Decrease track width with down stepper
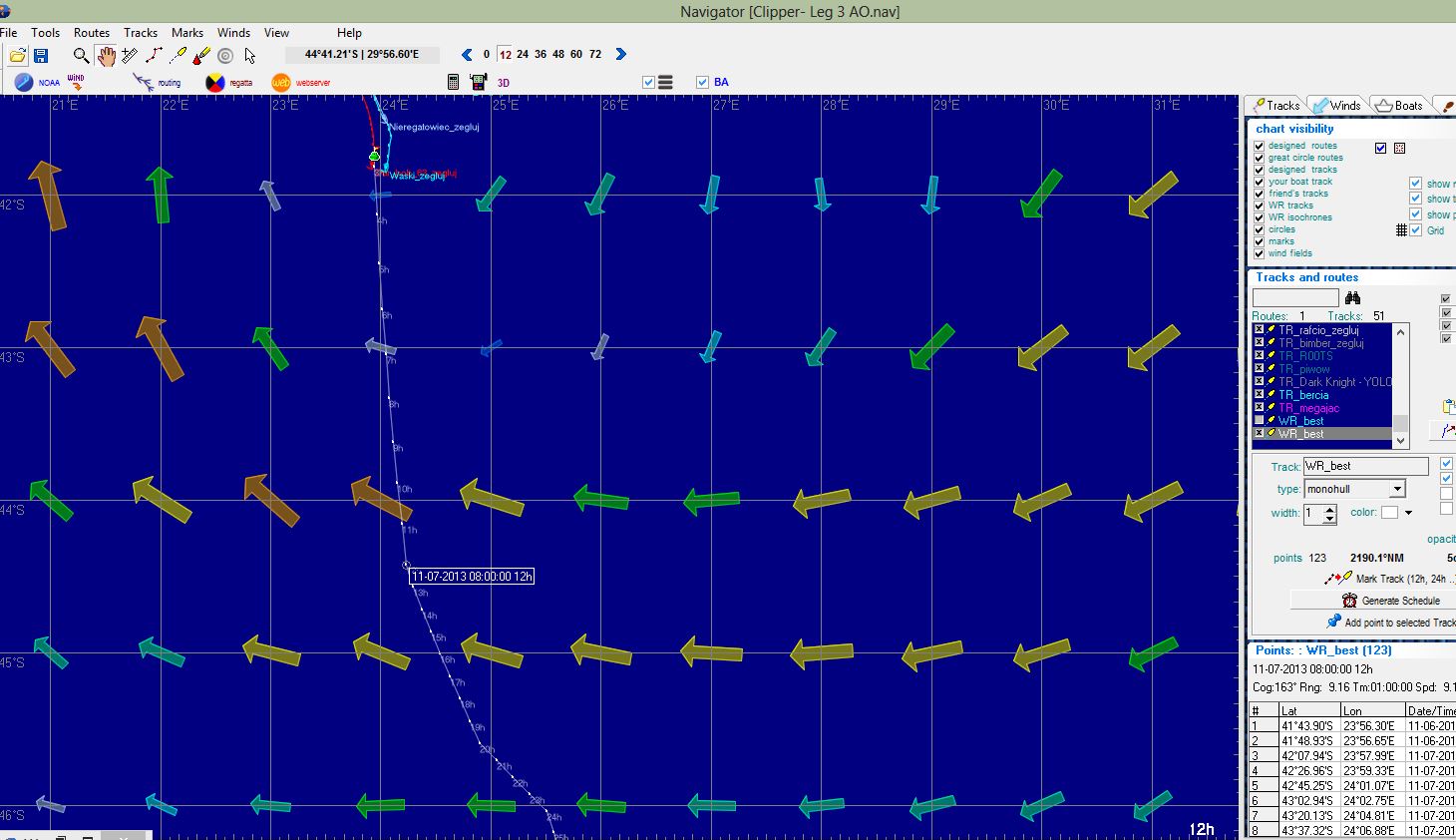The image size is (1456, 840). click(x=1329, y=519)
